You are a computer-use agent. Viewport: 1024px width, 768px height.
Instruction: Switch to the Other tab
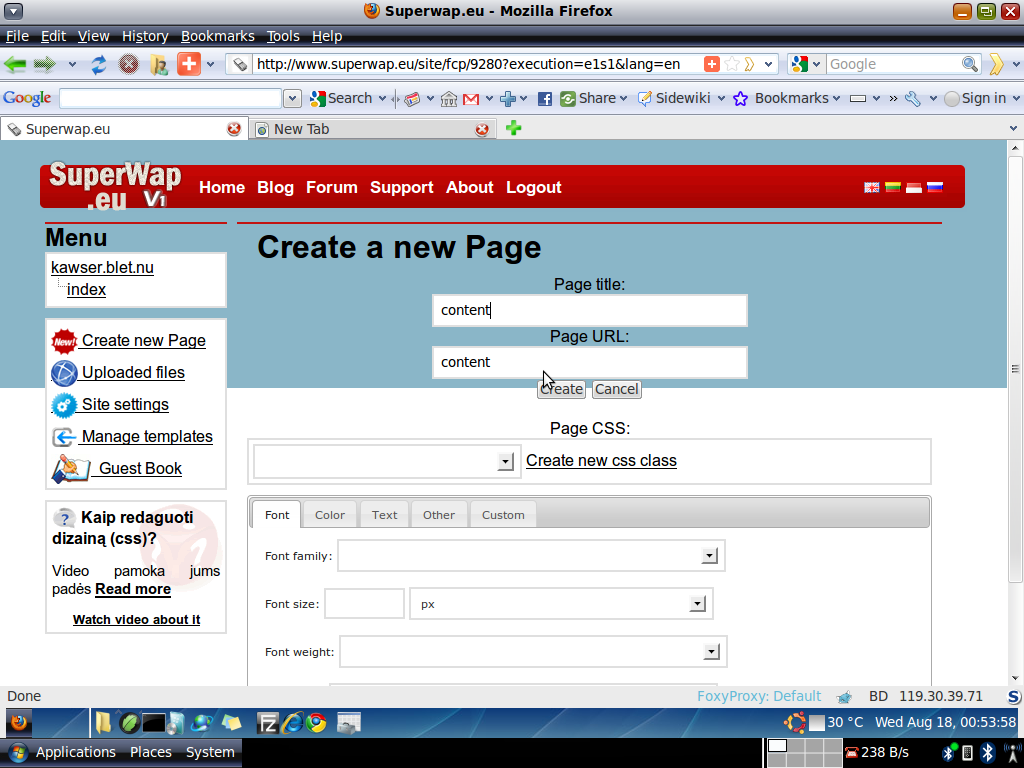[x=439, y=515]
